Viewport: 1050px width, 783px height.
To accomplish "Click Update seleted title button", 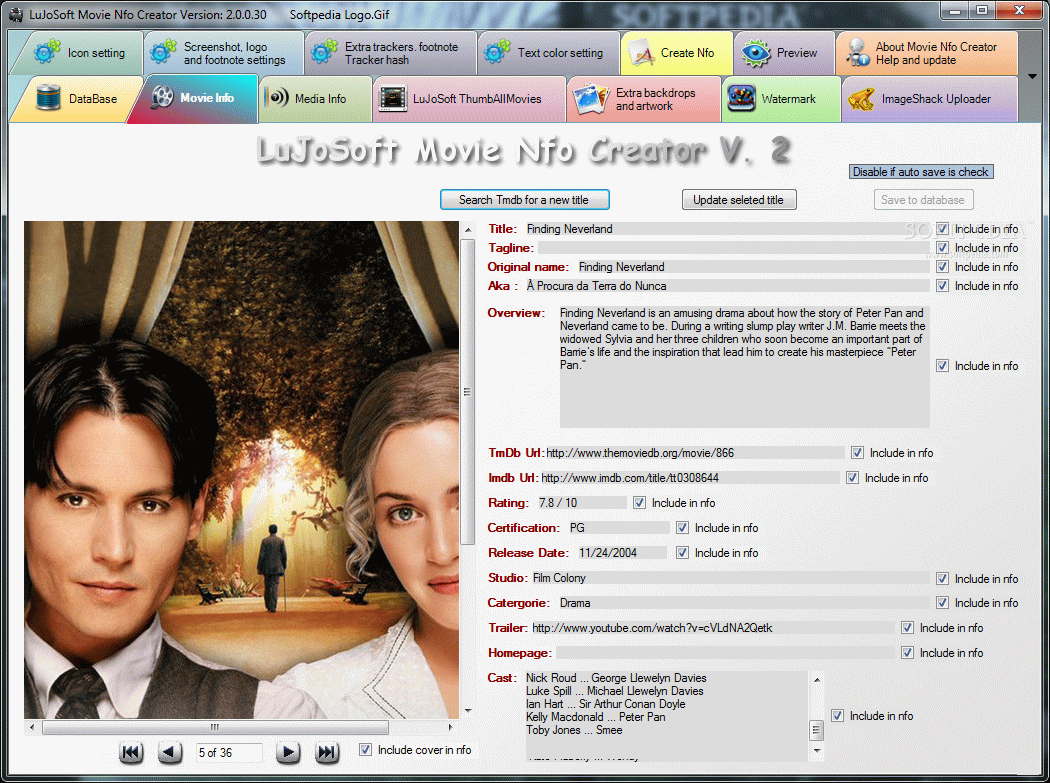I will pyautogui.click(x=739, y=200).
